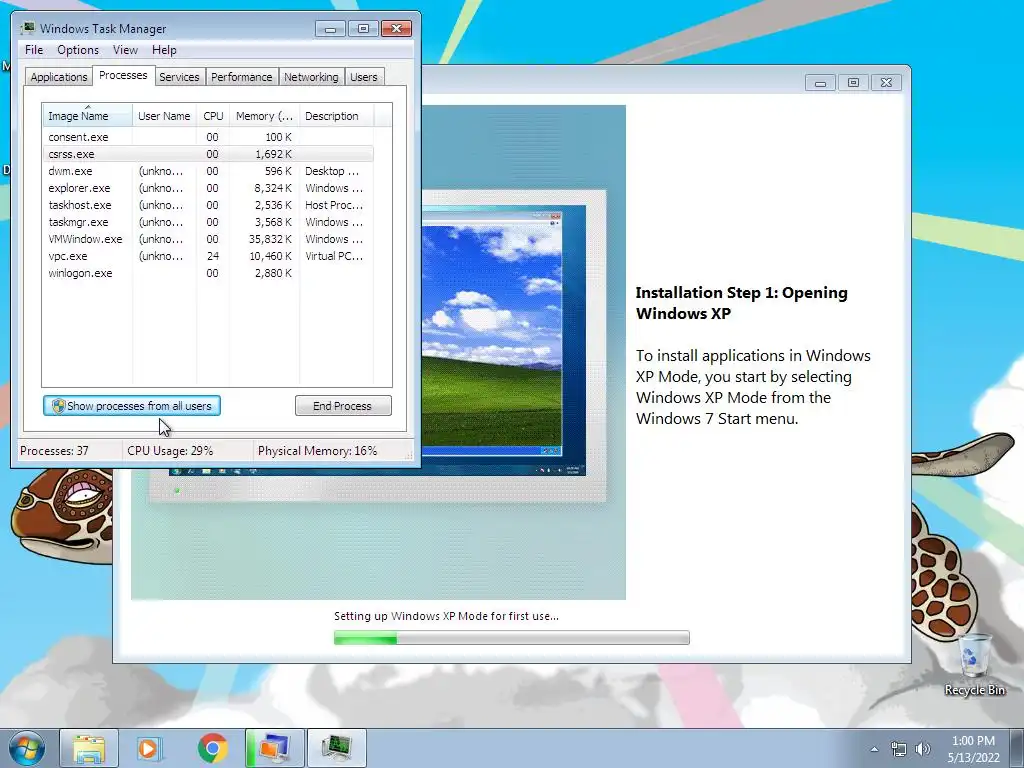Sort by Memory column header
1024x768 pixels.
coord(264,116)
